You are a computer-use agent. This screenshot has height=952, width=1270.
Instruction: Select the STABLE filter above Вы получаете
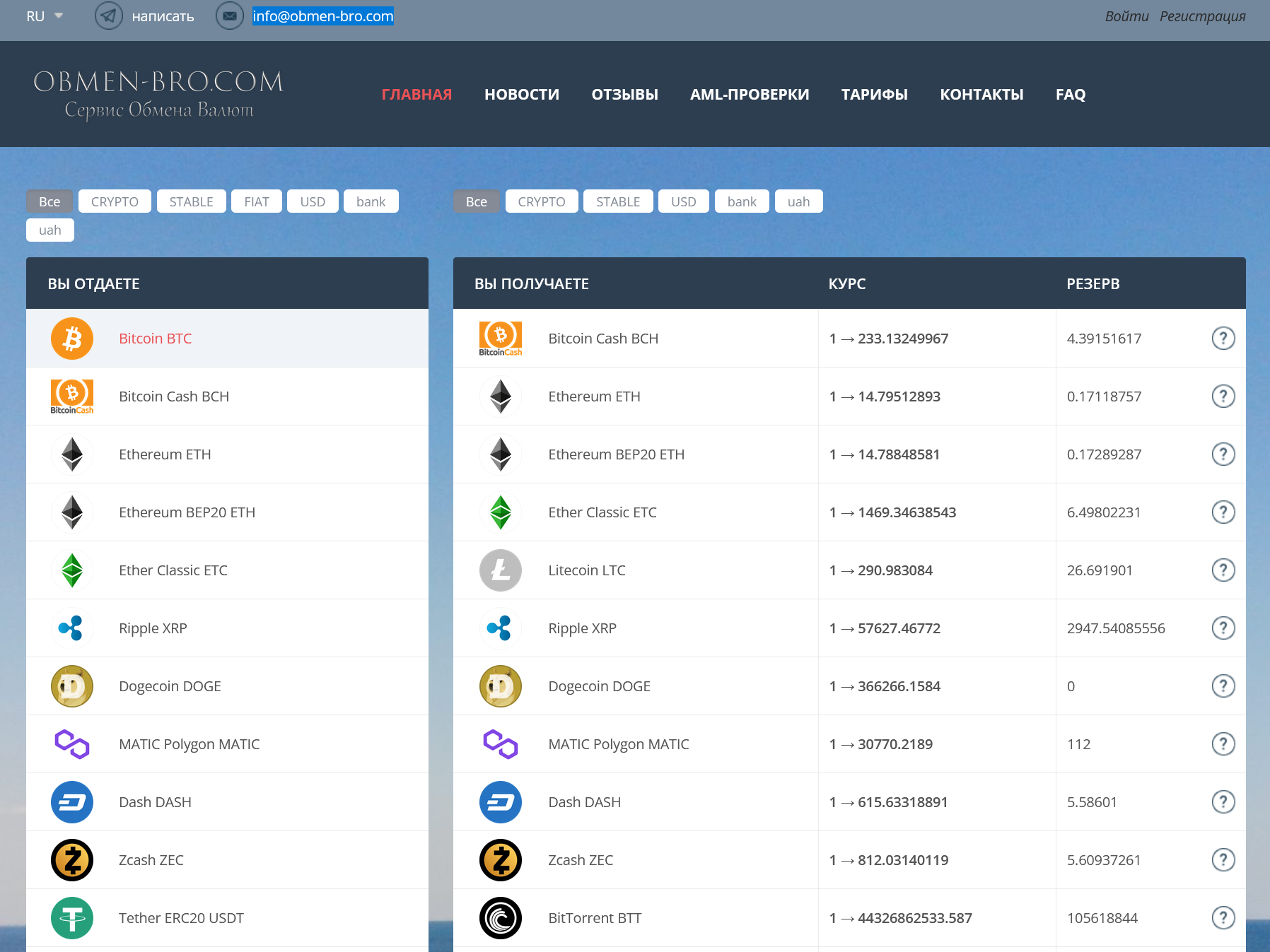(x=618, y=201)
